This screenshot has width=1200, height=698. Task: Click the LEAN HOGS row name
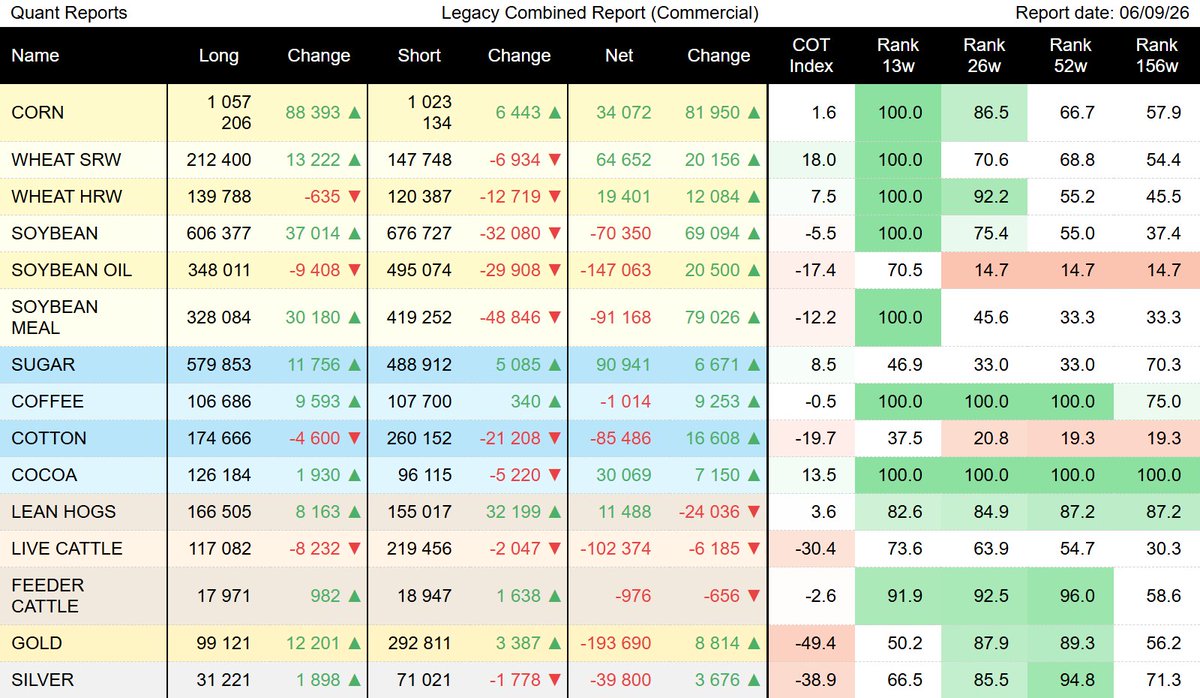point(63,512)
